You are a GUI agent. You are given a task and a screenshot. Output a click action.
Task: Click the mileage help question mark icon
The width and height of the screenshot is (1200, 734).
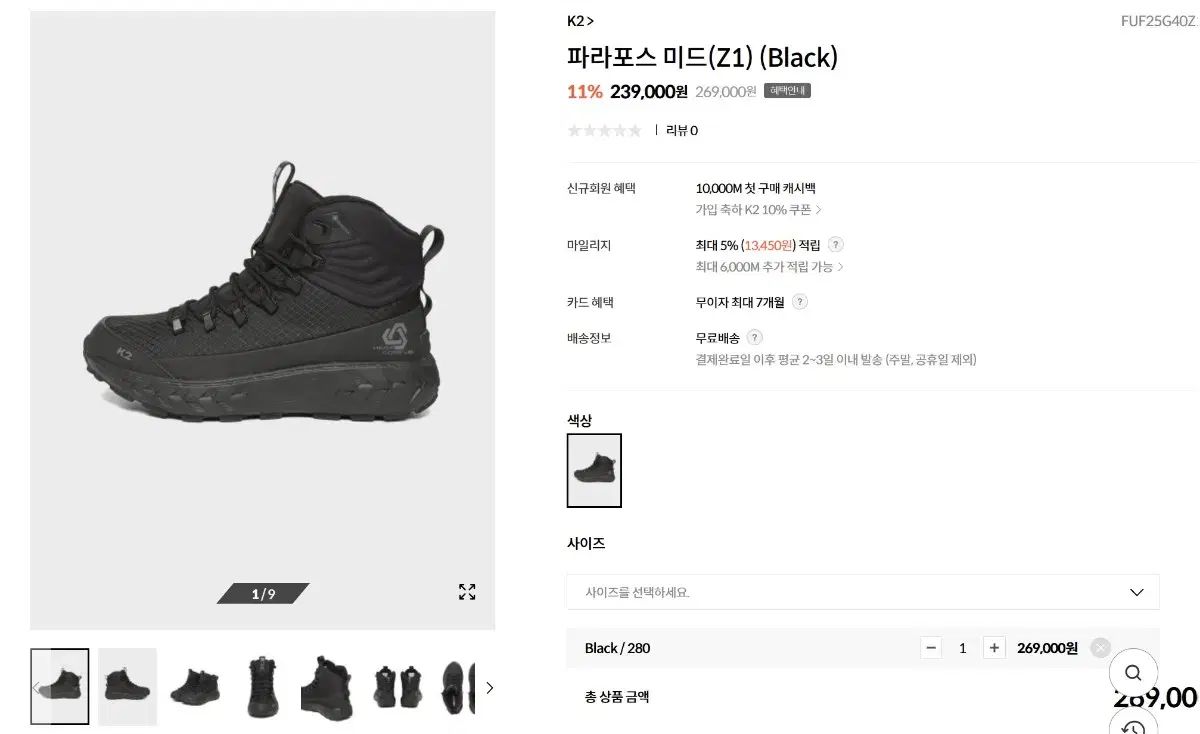836,245
